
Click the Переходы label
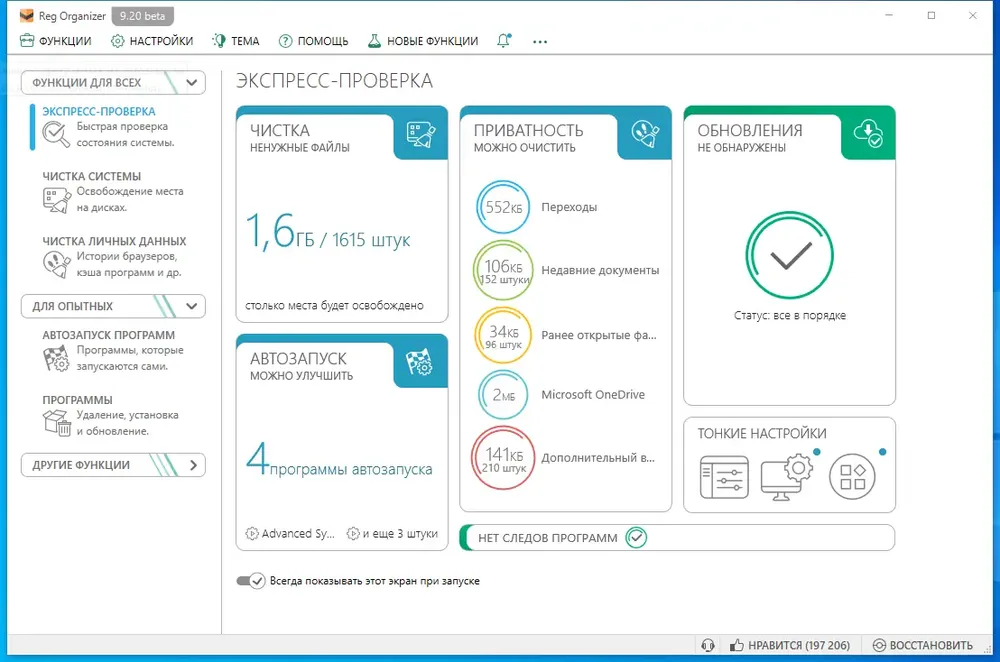point(569,207)
